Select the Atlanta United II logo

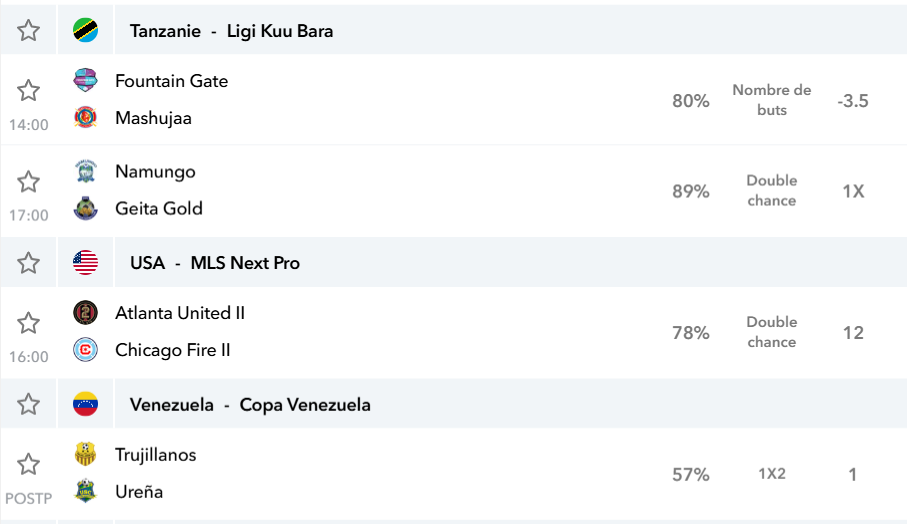click(85, 312)
